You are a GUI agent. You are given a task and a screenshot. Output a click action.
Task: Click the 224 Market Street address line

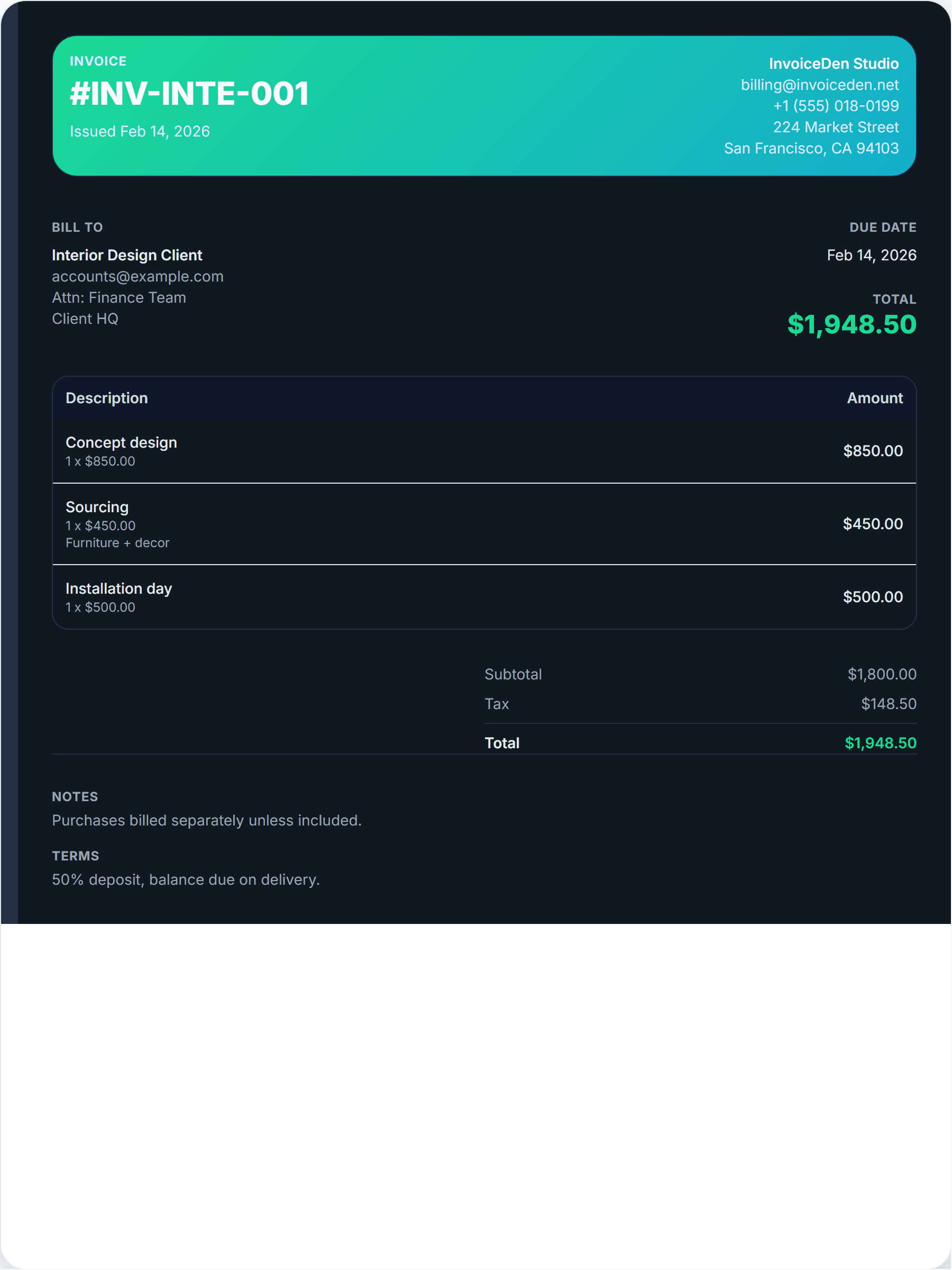point(836,127)
